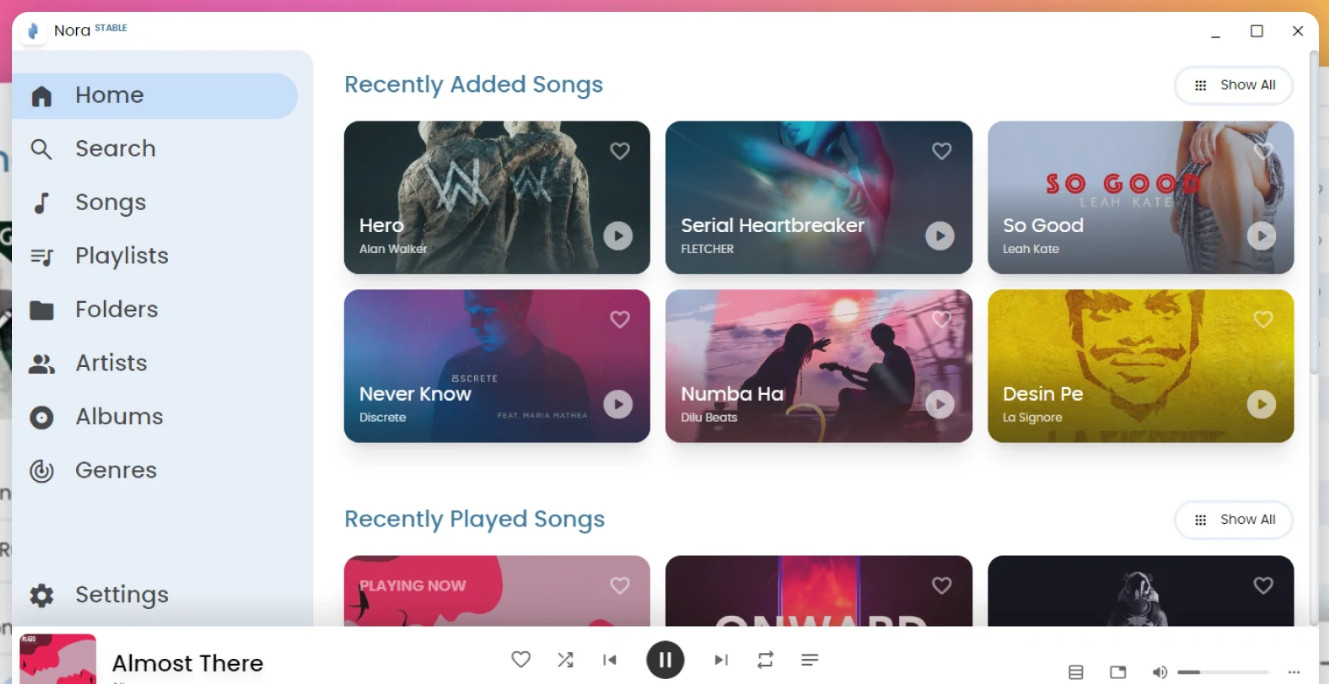This screenshot has height=684, width=1329.
Task: Go back to the previous track
Action: click(x=610, y=660)
